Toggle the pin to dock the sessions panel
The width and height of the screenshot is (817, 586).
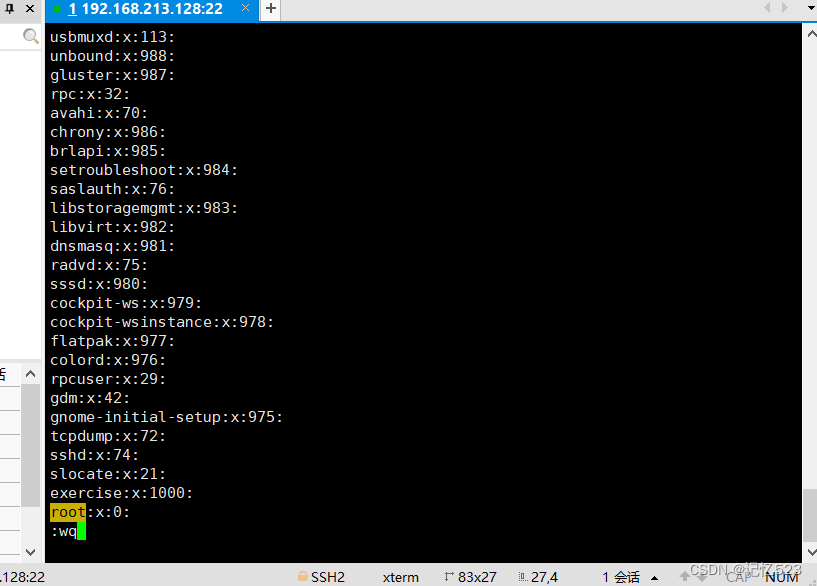tap(8, 8)
